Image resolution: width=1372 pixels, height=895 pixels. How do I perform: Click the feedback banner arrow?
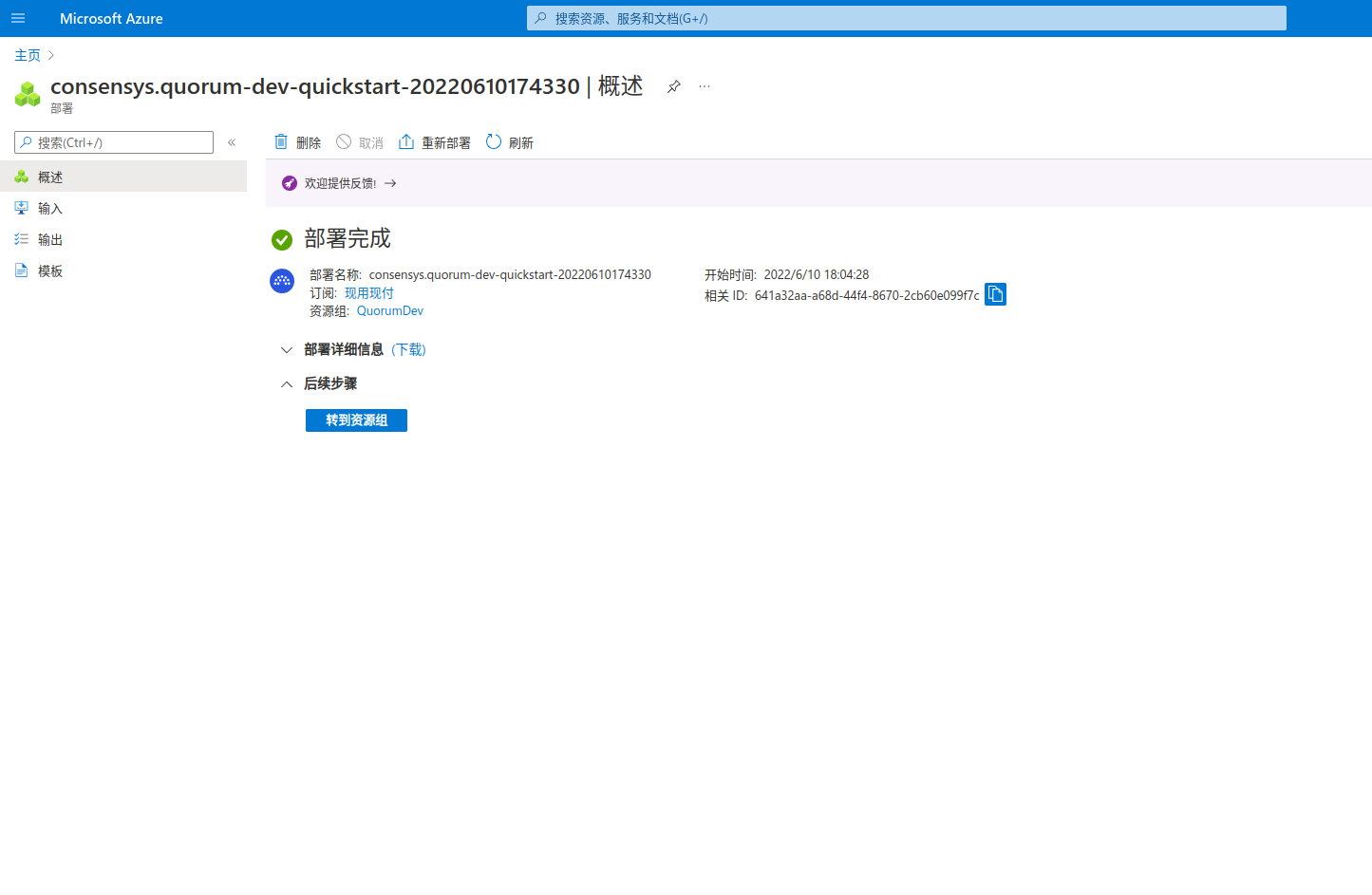pyautogui.click(x=390, y=183)
